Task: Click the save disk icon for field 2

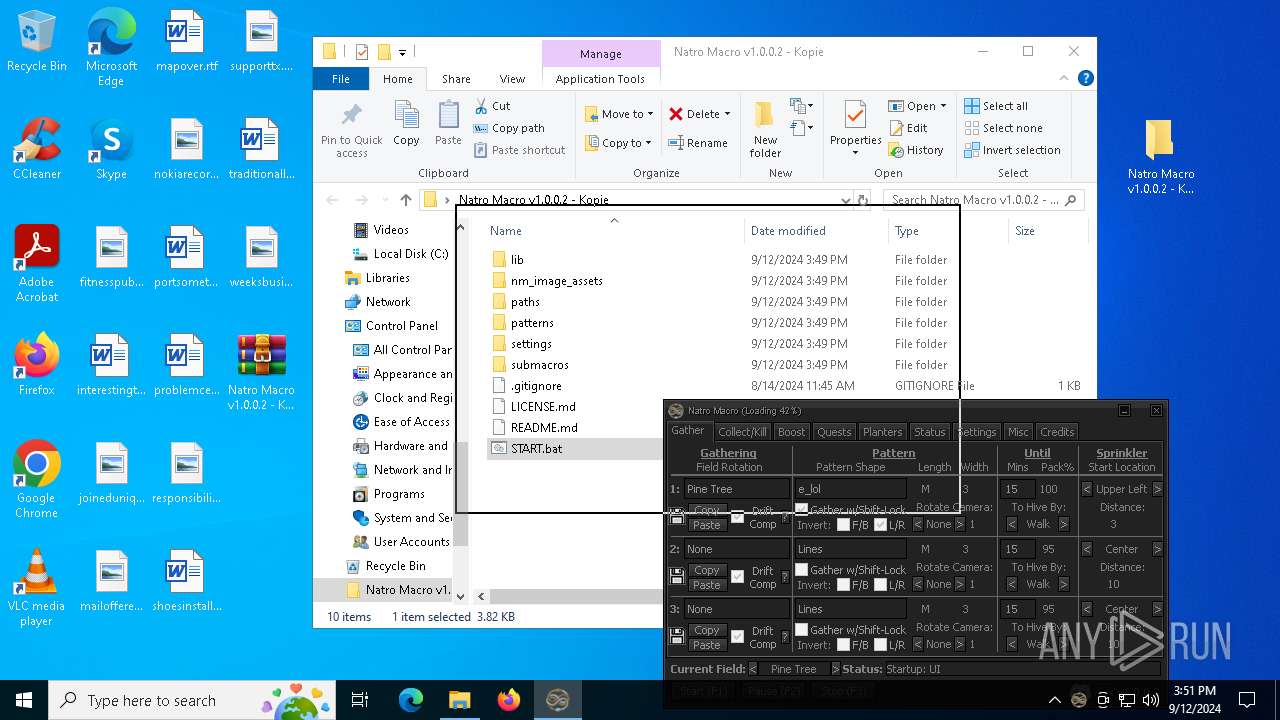Action: click(x=677, y=577)
